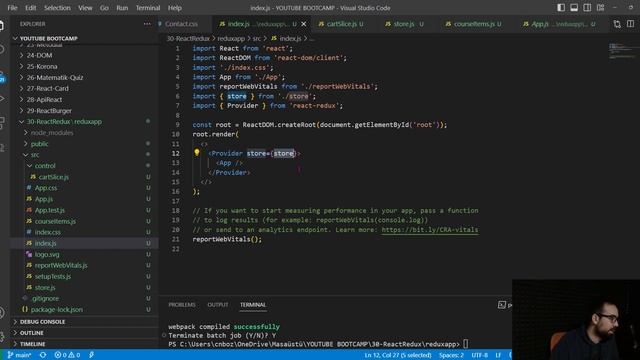Select index.js in the explorer tree

(x=45, y=243)
